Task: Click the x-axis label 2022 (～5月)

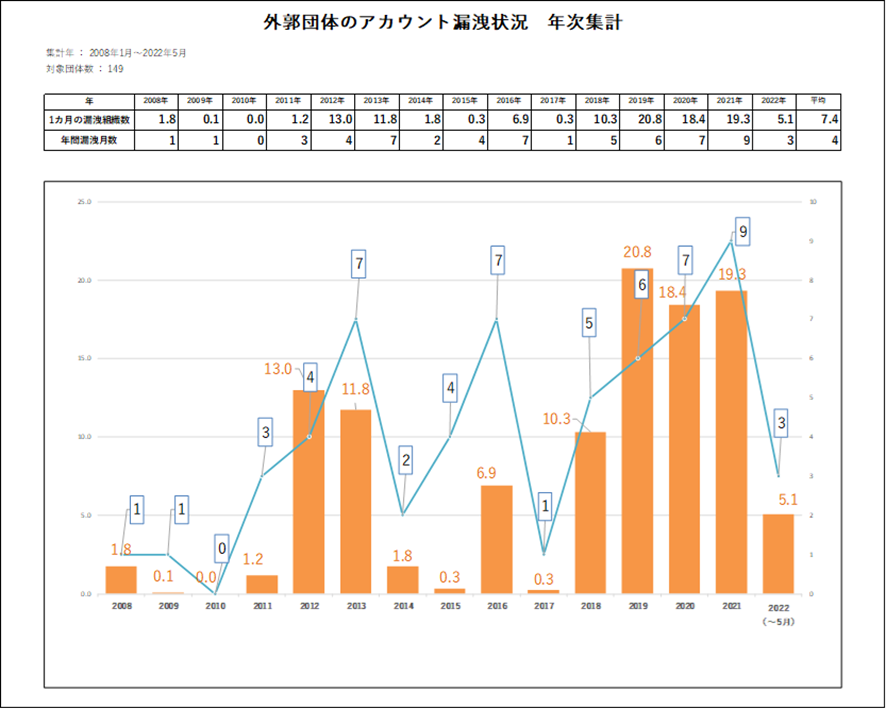Action: (778, 613)
